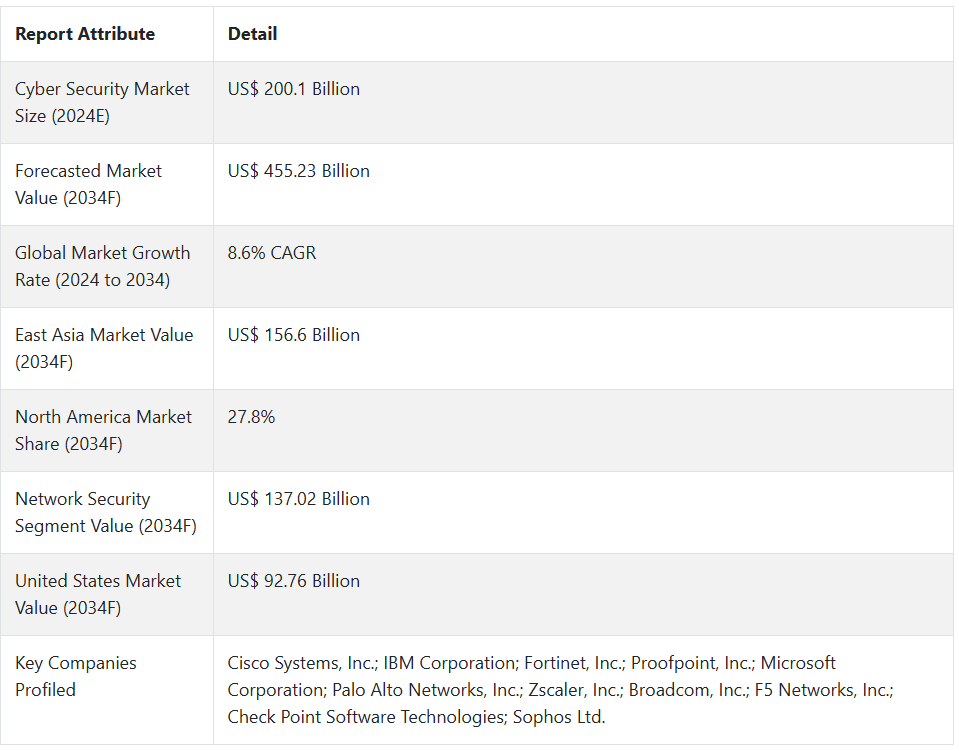Screen dimensions: 959x751
Task: Select the North America Market Share cell
Action: tap(103, 430)
